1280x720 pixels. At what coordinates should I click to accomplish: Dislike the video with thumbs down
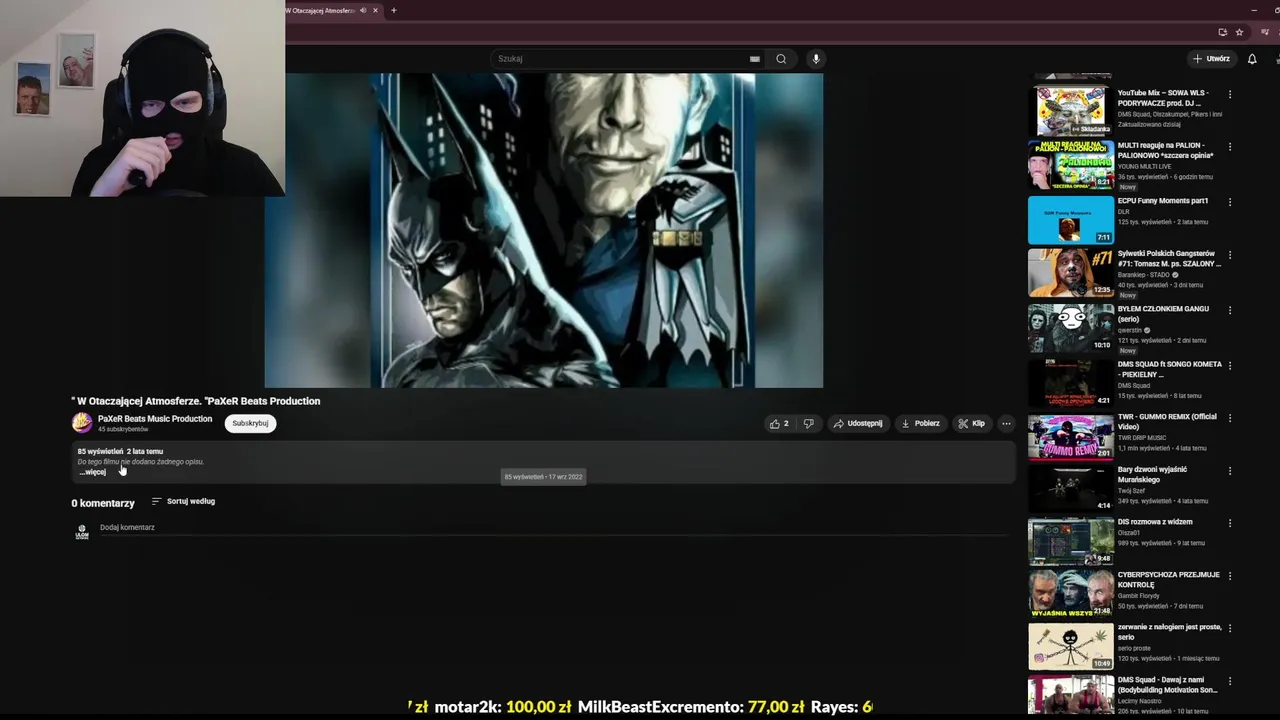[808, 423]
